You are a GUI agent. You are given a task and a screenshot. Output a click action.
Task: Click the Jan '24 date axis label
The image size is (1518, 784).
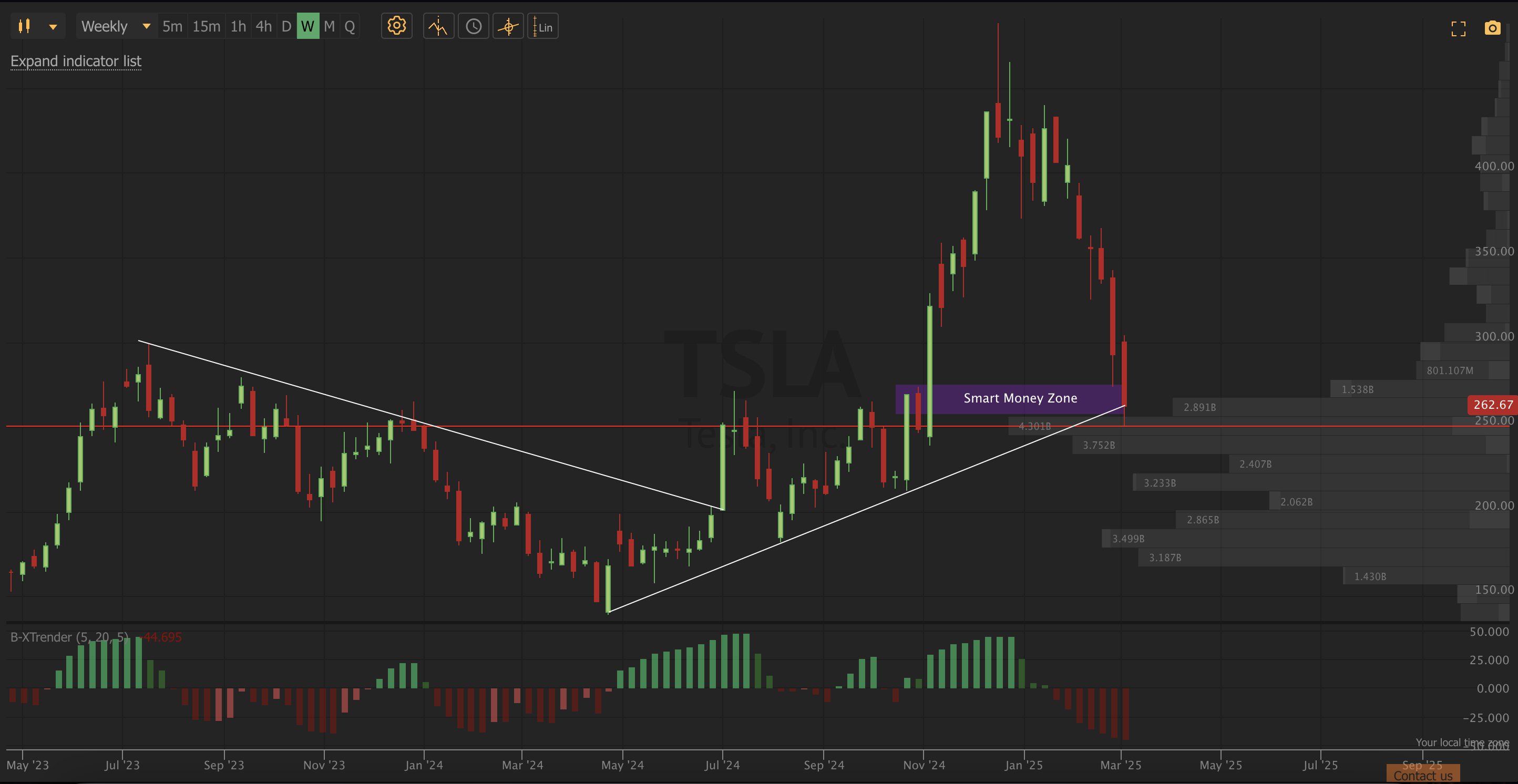pos(424,765)
